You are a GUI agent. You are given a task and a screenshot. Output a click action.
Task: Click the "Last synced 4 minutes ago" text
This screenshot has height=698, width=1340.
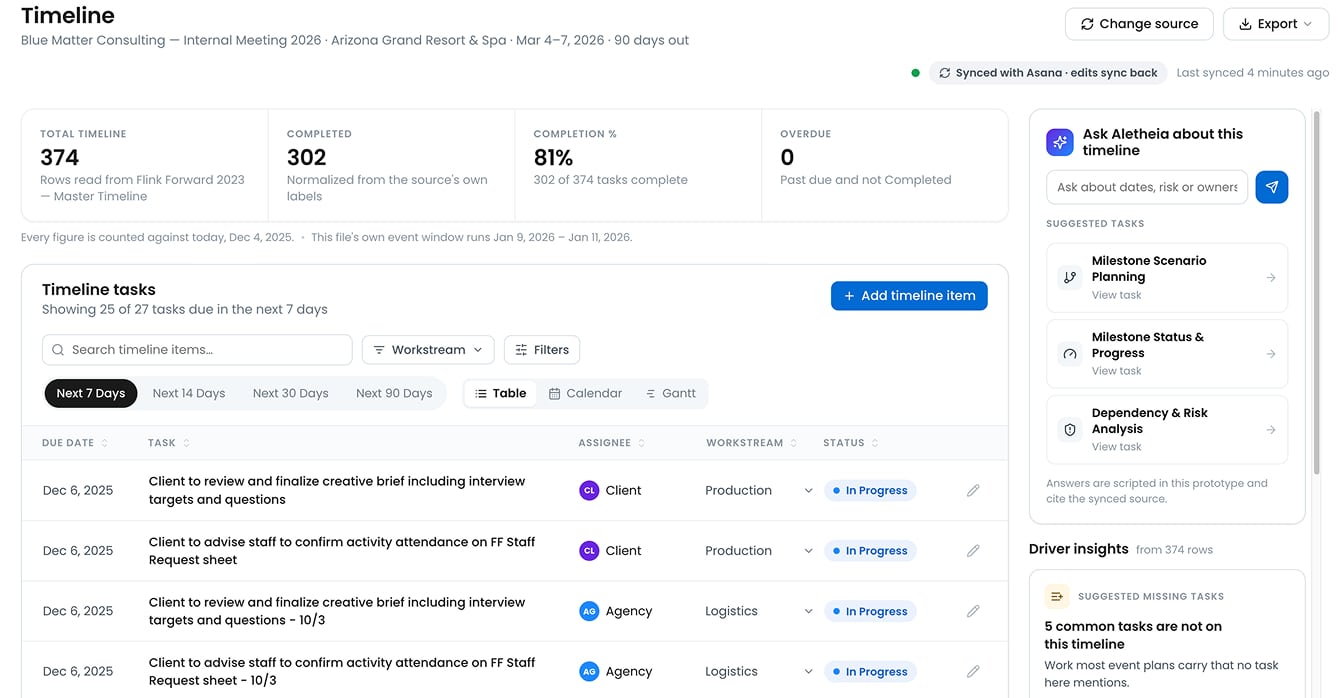coord(1253,73)
